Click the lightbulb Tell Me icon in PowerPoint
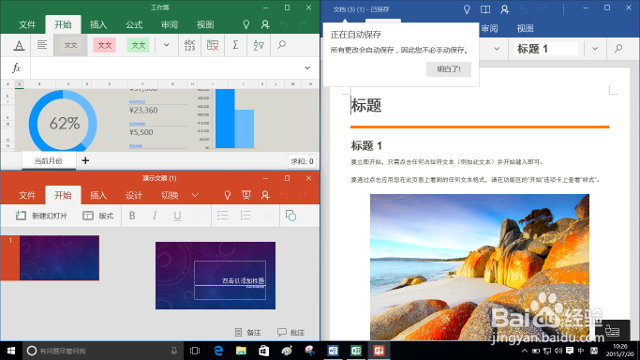Viewport: 640px width, 360px height. point(227,196)
